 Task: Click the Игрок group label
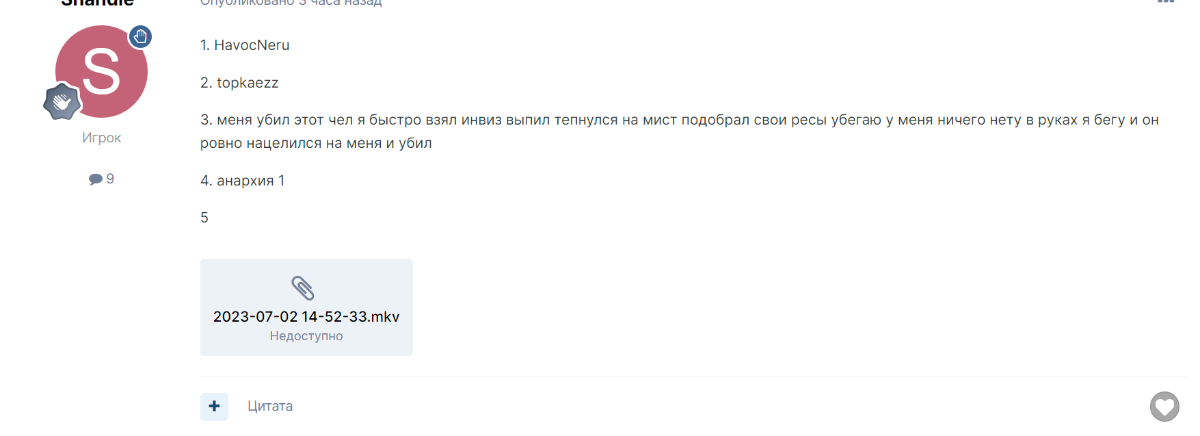pyautogui.click(x=101, y=138)
